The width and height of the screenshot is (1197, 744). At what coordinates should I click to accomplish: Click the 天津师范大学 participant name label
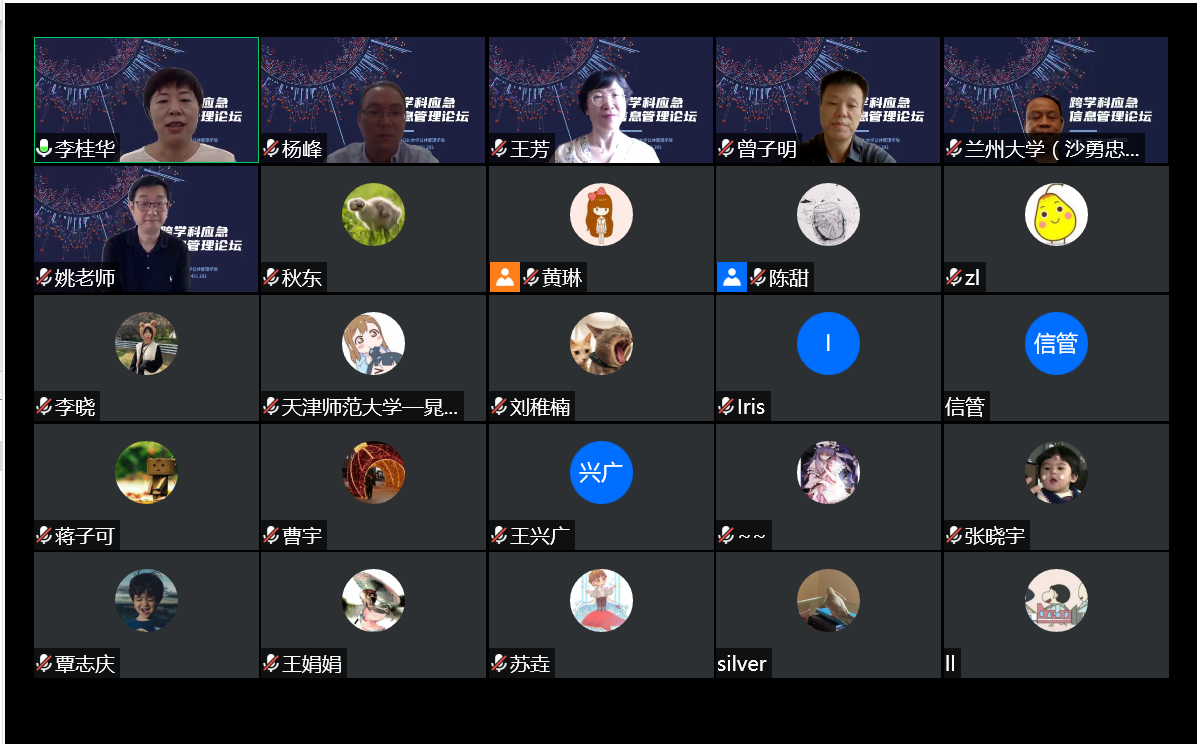pos(370,407)
